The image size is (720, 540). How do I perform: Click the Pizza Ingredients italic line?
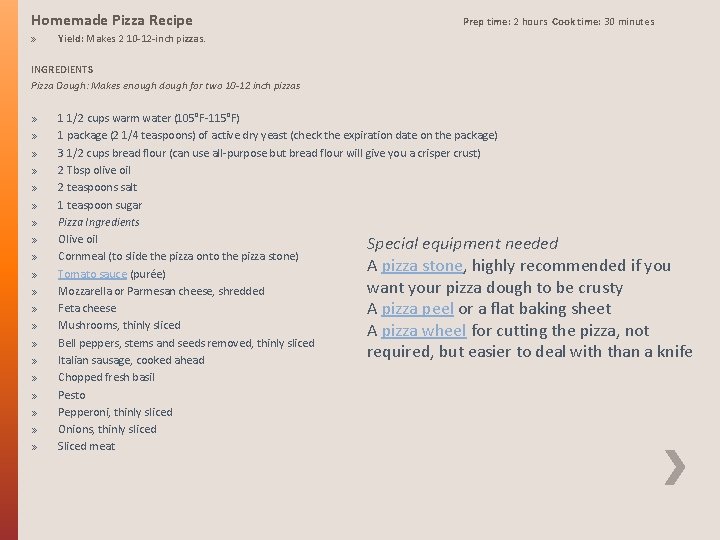click(98, 222)
